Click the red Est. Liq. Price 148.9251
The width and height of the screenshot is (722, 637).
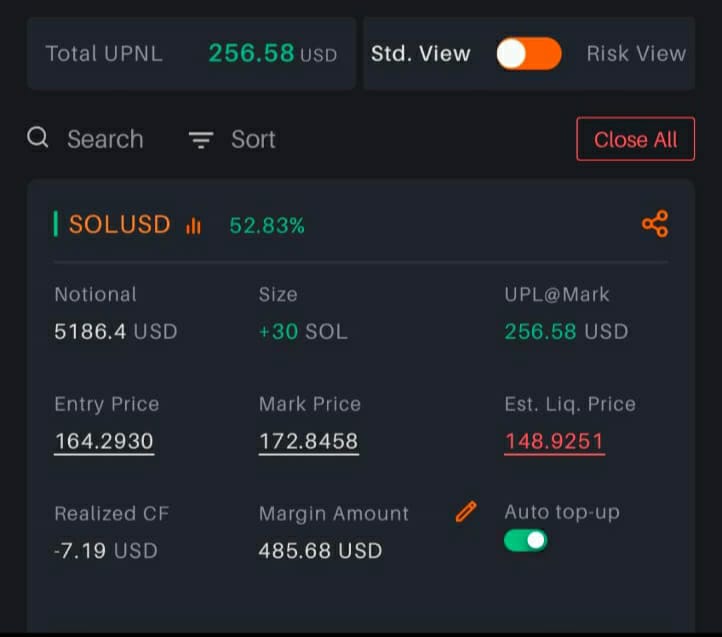[x=554, y=441]
